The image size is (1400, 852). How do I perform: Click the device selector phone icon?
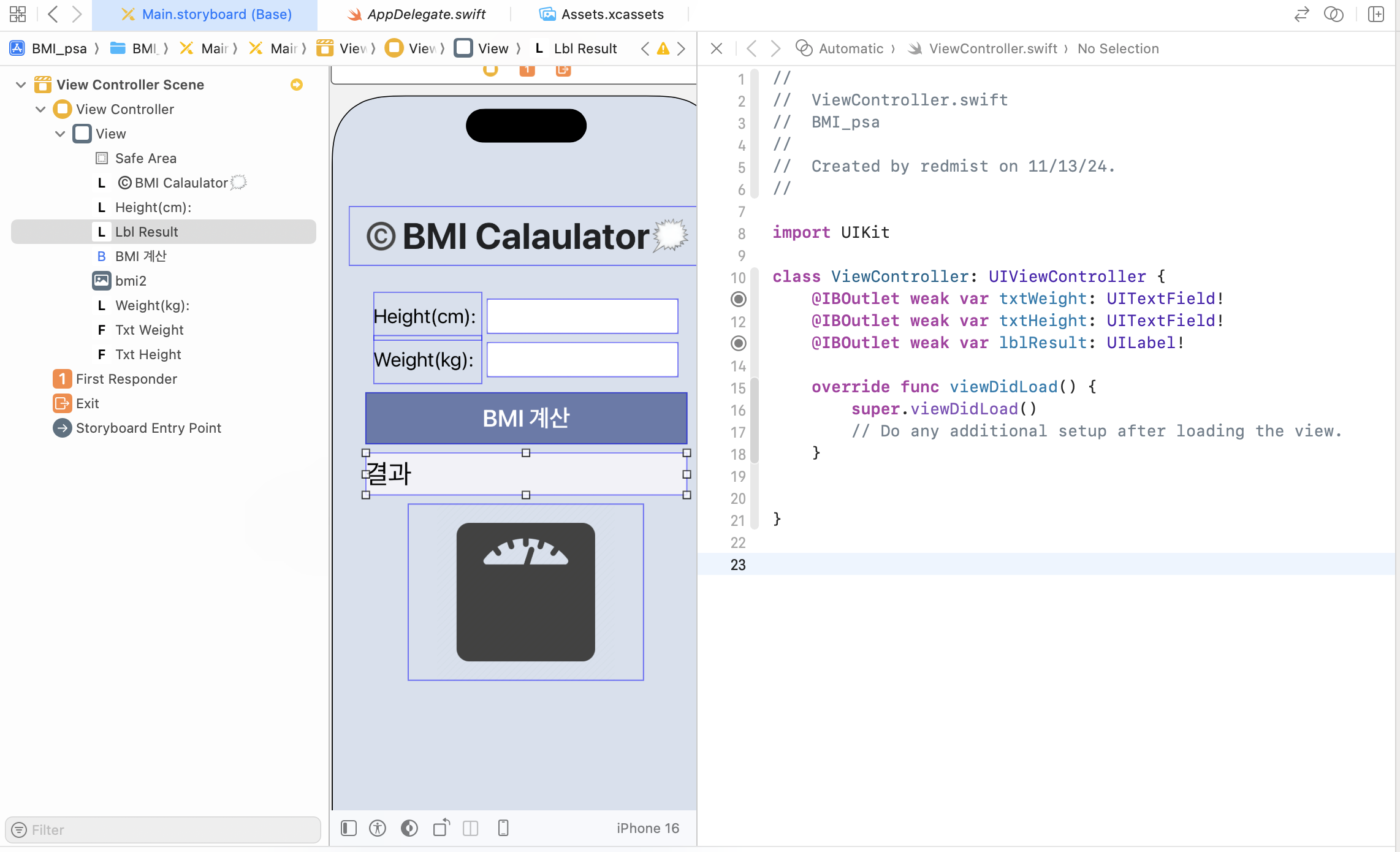[x=503, y=828]
